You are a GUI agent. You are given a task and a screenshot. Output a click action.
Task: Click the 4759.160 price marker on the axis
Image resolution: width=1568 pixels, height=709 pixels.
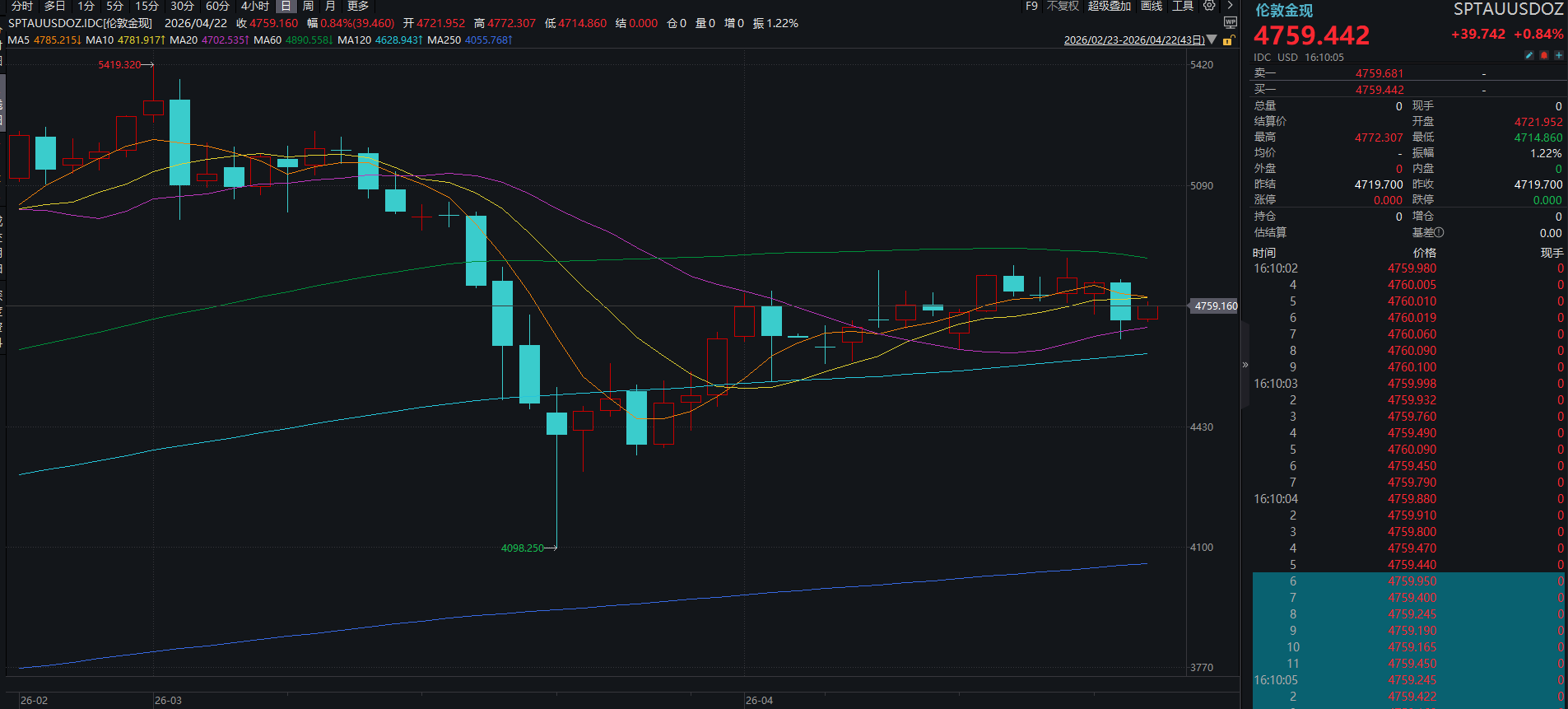1215,306
